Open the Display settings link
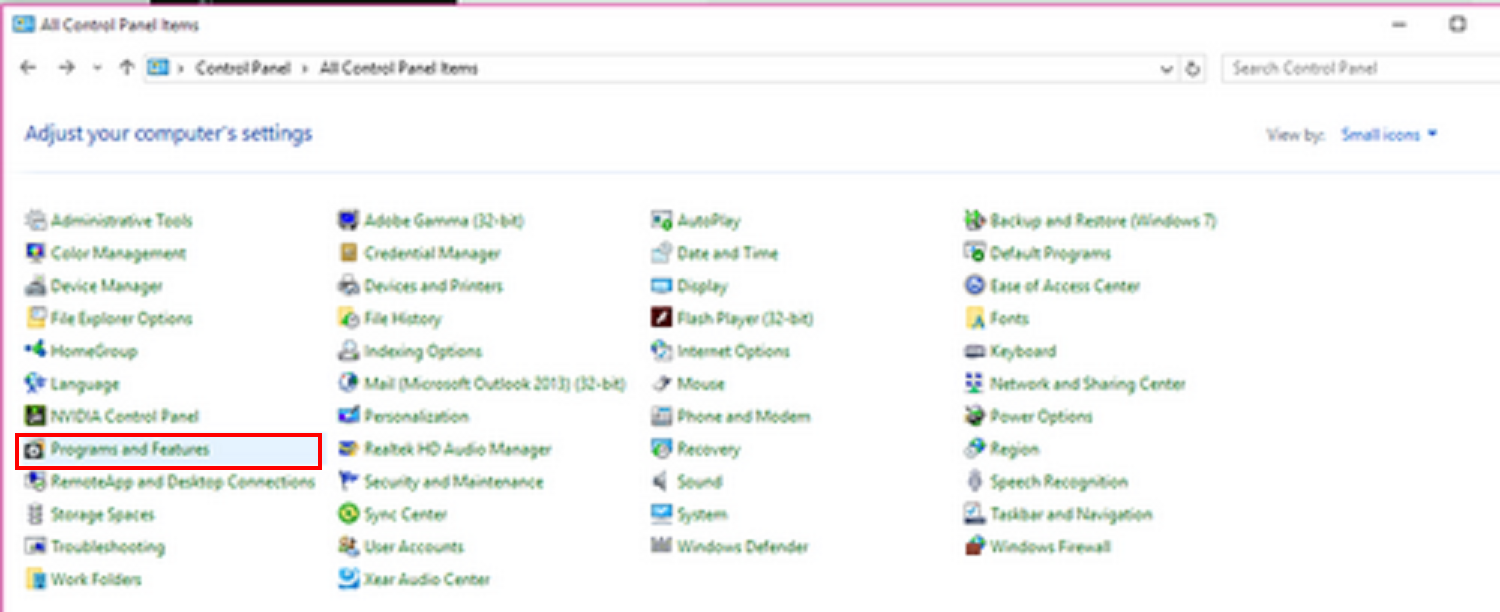 (x=702, y=286)
